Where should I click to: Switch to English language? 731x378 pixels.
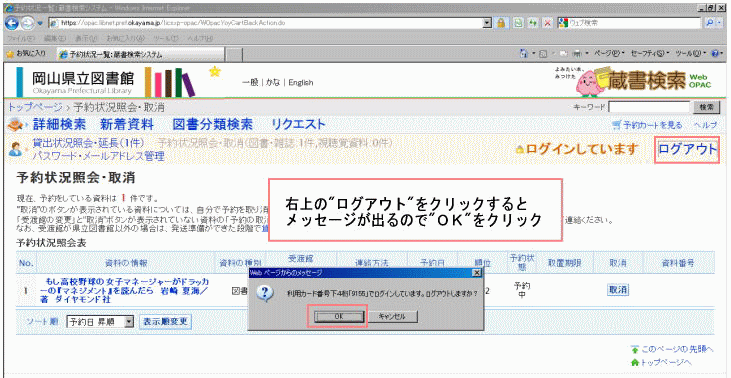click(x=301, y=82)
